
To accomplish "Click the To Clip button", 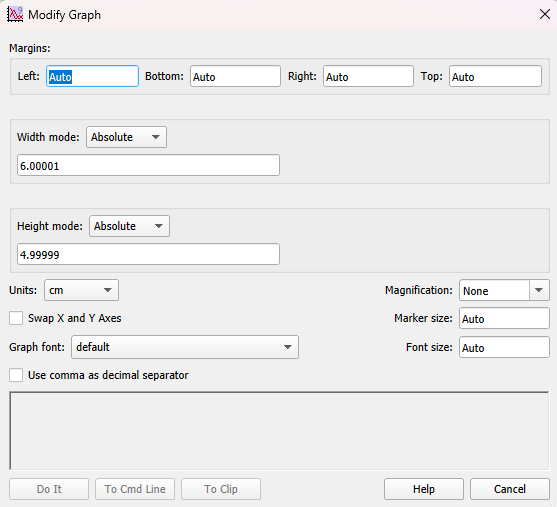I will [x=221, y=489].
